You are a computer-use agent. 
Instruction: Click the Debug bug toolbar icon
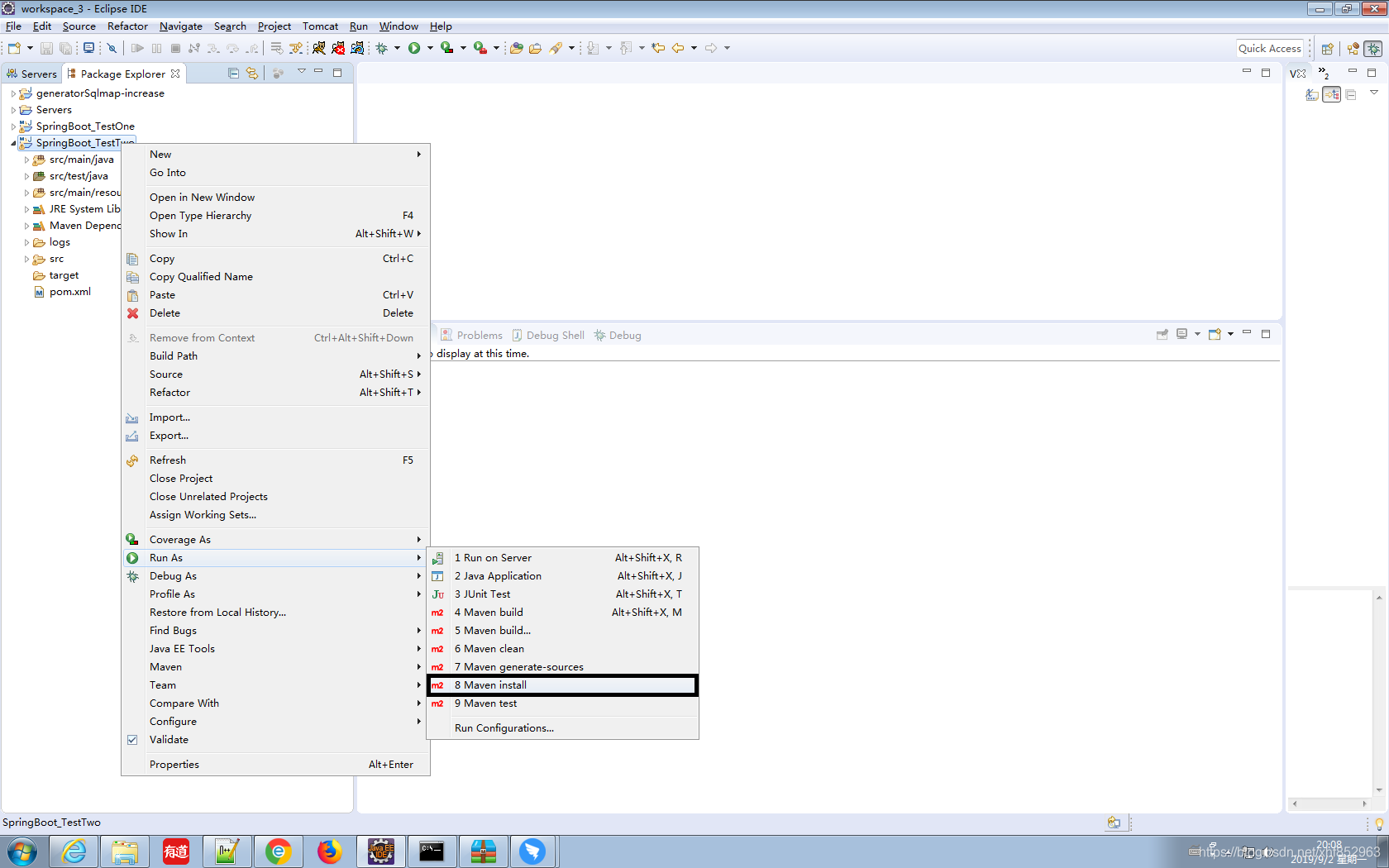(x=382, y=48)
